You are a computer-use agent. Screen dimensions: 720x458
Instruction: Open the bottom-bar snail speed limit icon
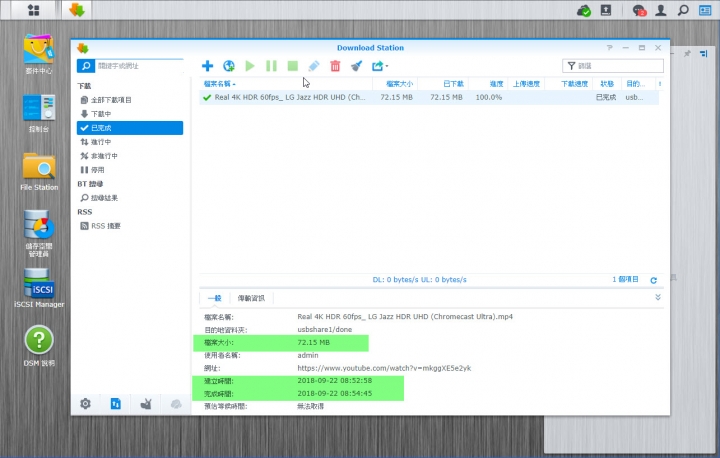[146, 404]
